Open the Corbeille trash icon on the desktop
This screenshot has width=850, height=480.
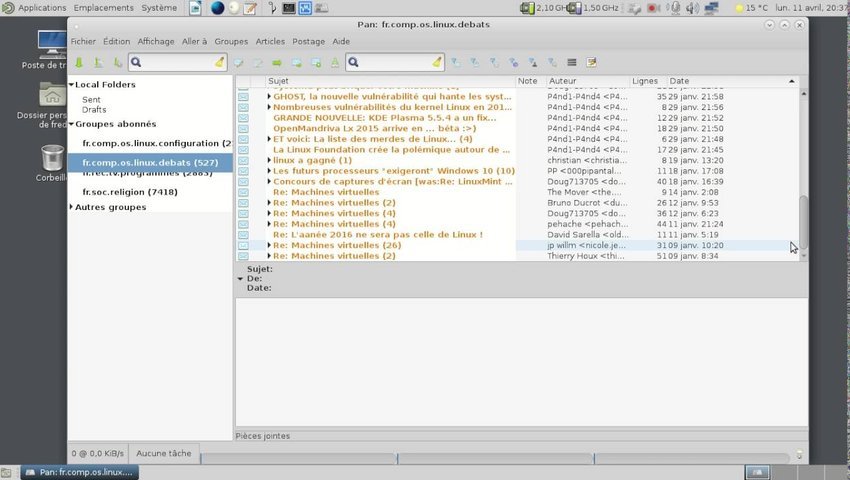click(x=52, y=158)
